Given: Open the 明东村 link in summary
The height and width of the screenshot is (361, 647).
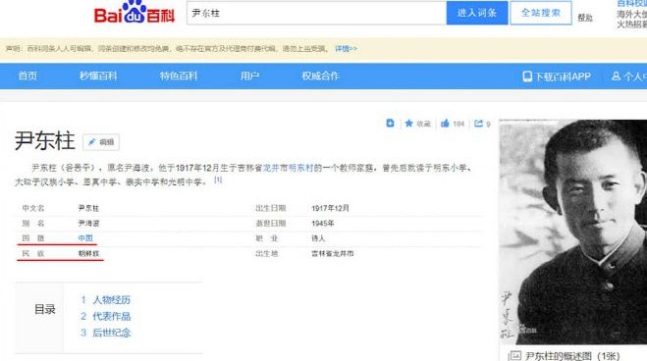Looking at the screenshot, I should point(301,168).
